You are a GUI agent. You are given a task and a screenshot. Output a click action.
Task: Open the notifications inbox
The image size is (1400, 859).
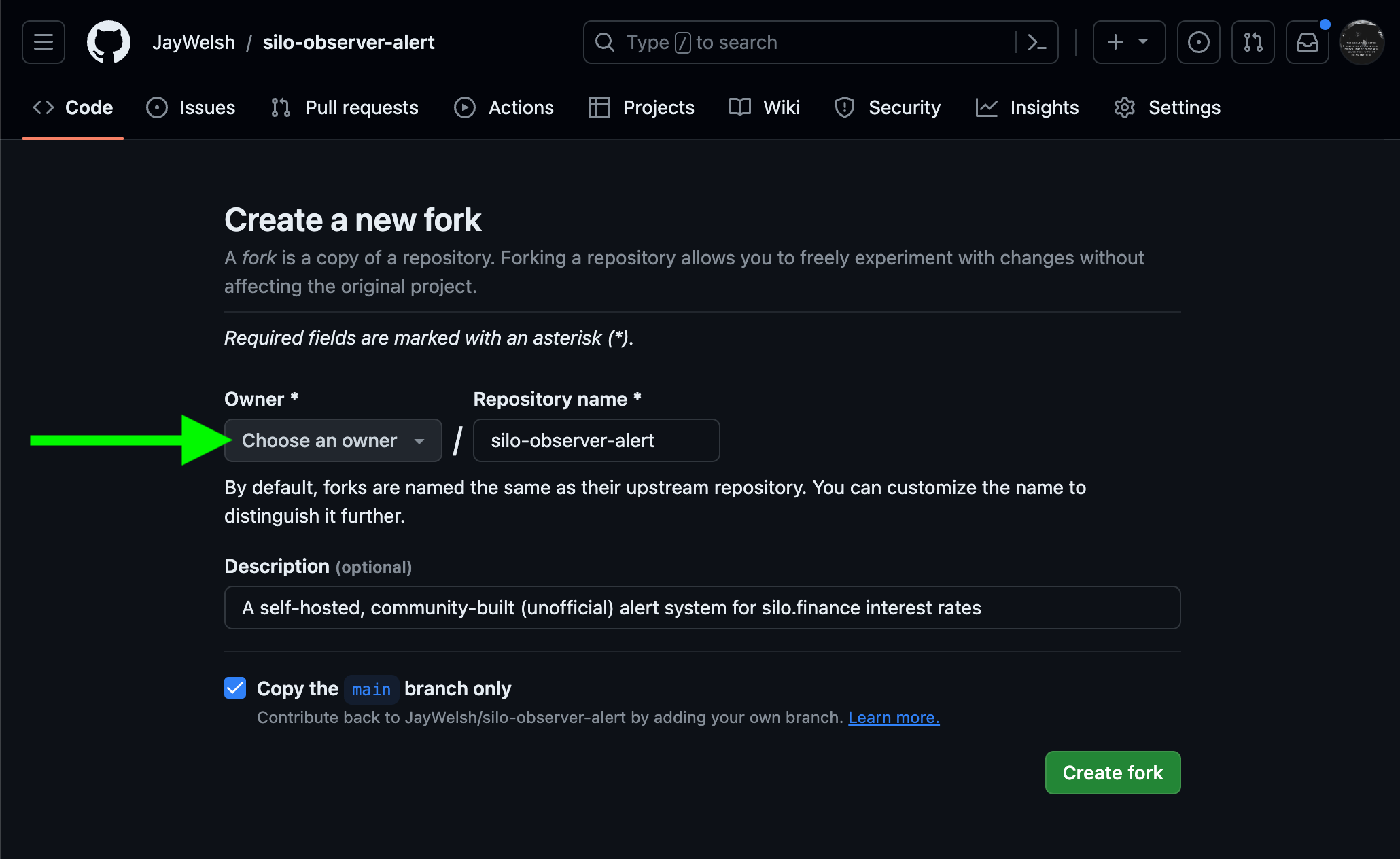[1308, 42]
